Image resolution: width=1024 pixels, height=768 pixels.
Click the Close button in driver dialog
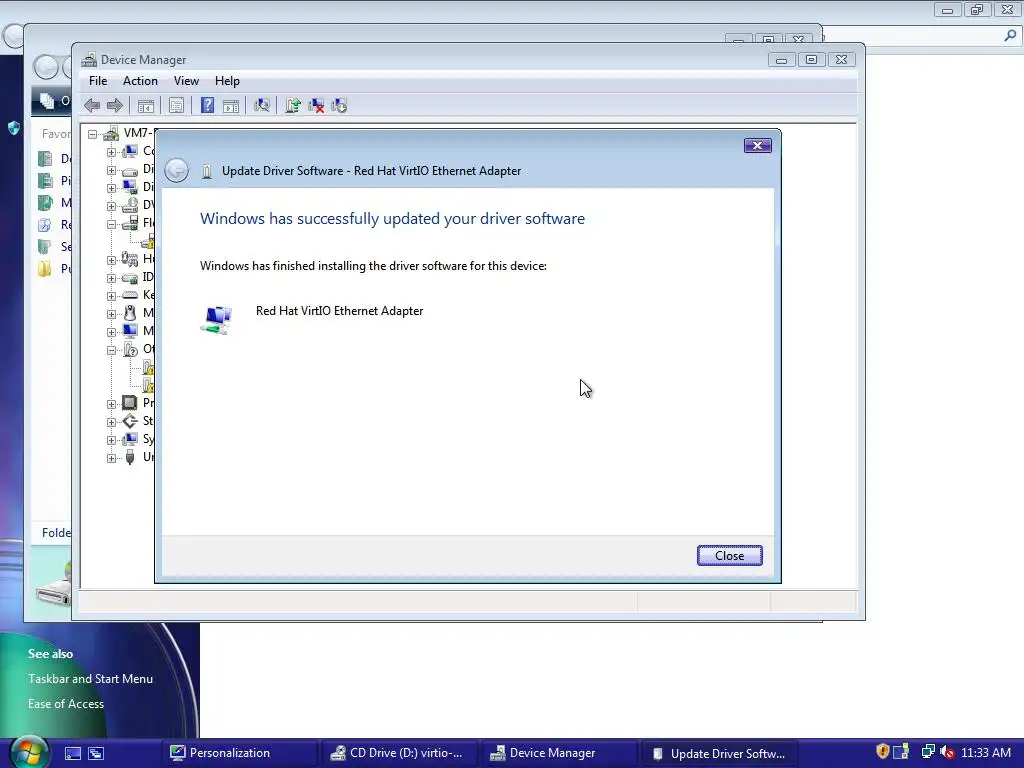(729, 556)
